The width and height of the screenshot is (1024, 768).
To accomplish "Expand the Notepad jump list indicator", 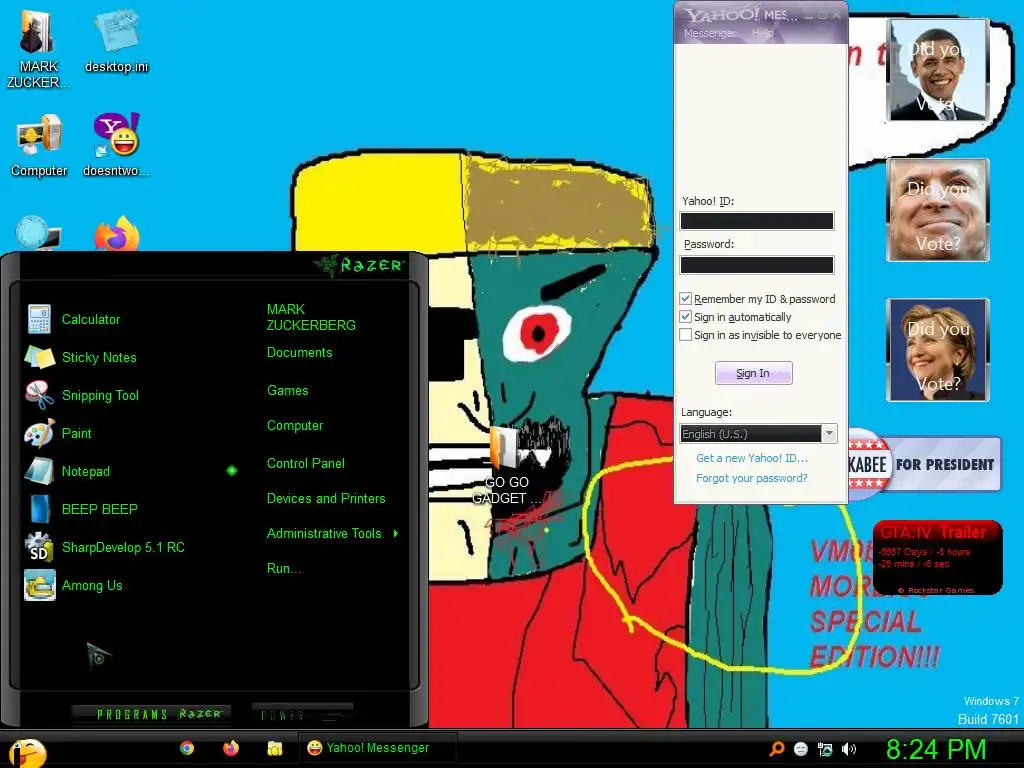I will (x=232, y=470).
